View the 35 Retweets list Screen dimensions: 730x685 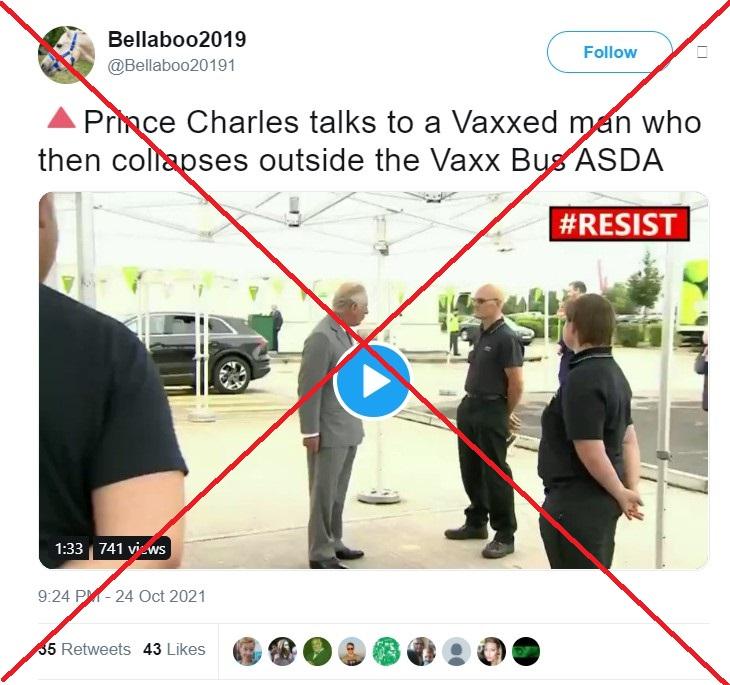pos(84,649)
